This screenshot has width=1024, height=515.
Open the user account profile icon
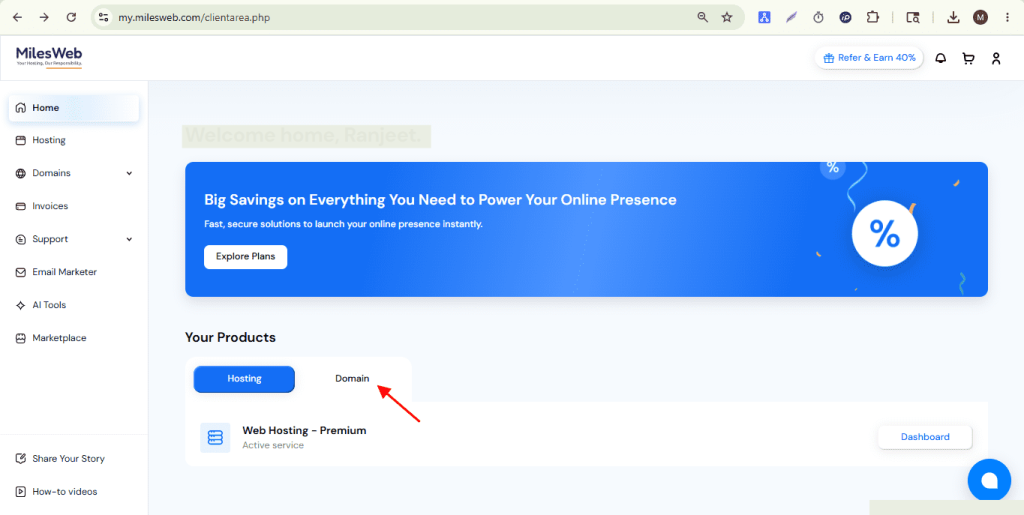996,58
